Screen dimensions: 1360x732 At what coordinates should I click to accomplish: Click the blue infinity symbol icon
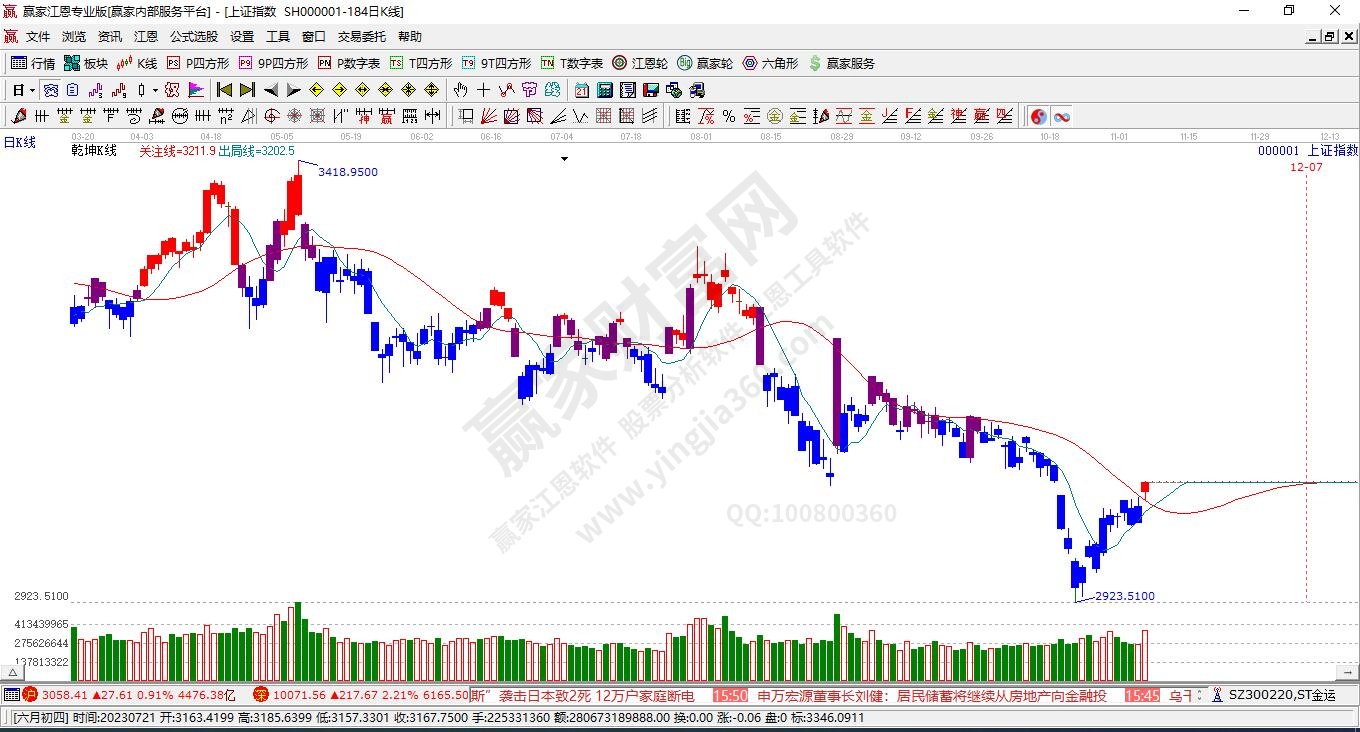[1062, 116]
